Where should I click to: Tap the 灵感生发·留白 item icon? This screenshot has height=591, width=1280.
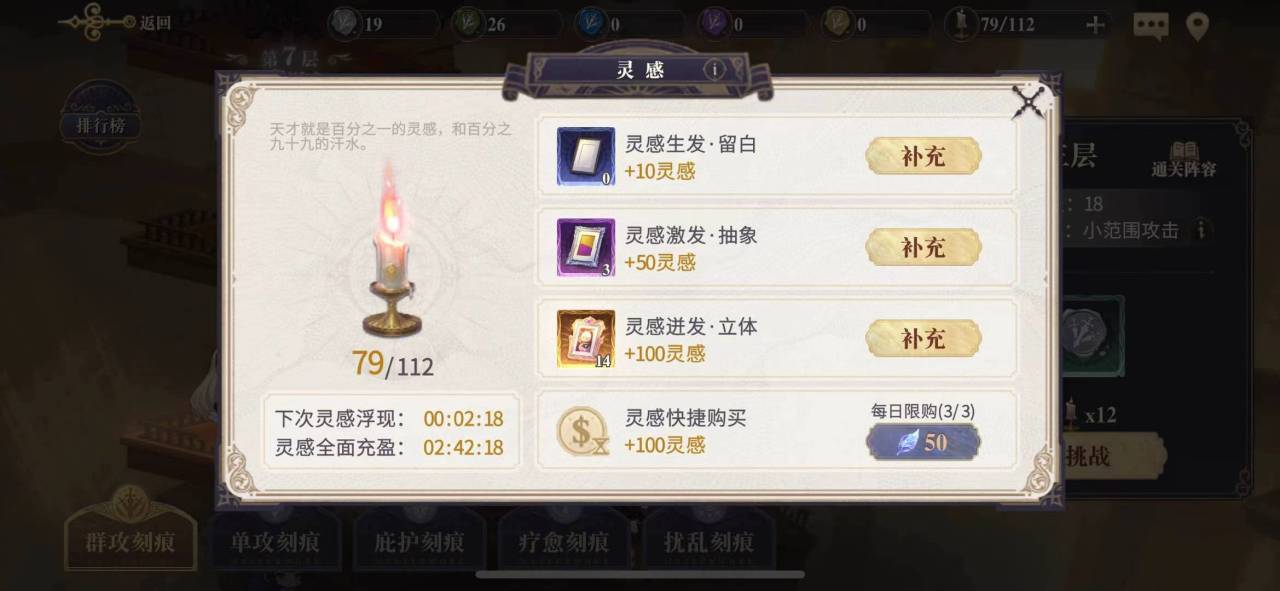pos(585,156)
